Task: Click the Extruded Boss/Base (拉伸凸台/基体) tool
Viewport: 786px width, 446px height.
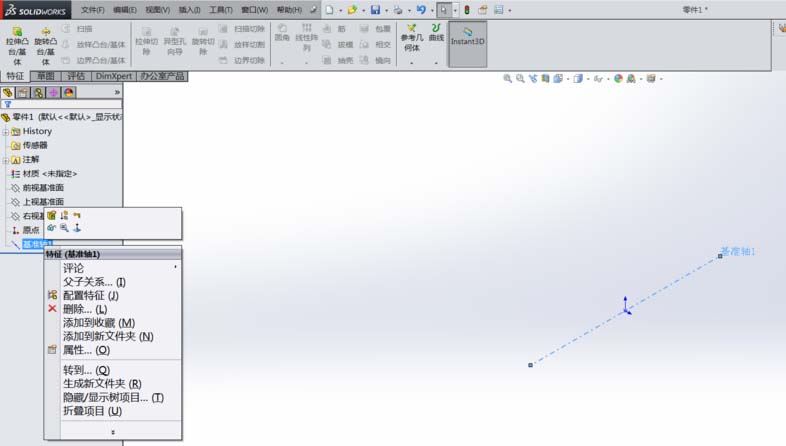Action: coord(17,46)
